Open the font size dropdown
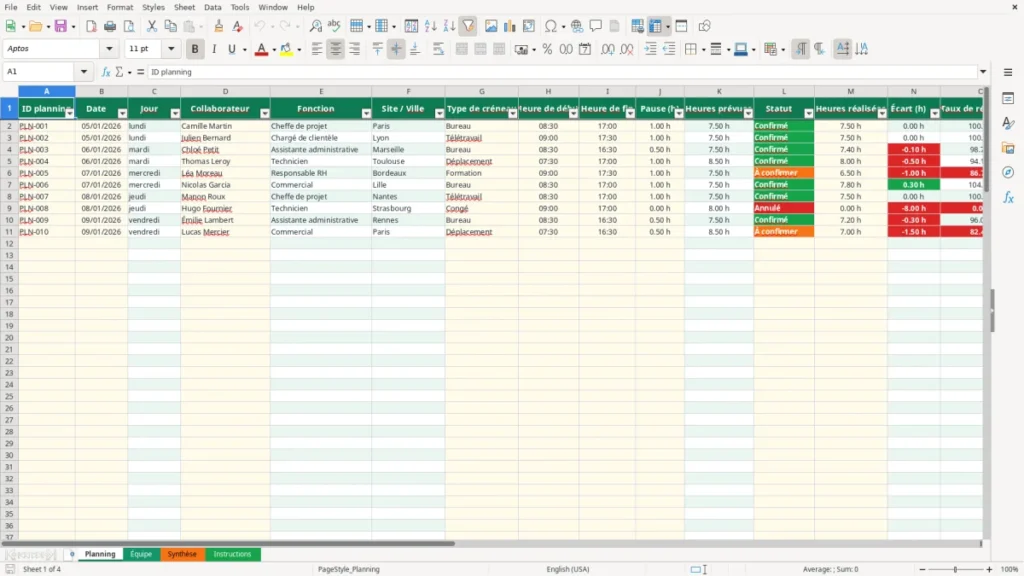Image resolution: width=1024 pixels, height=576 pixels. 171,49
